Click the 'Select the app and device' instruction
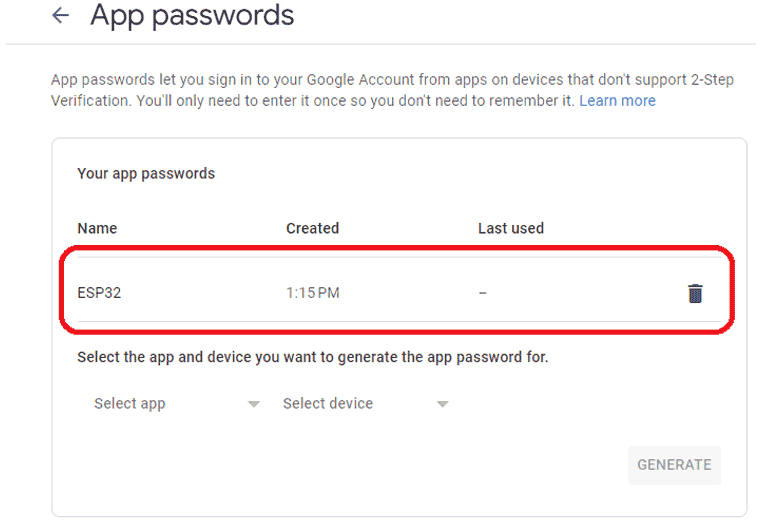This screenshot has height=529, width=770. point(312,357)
